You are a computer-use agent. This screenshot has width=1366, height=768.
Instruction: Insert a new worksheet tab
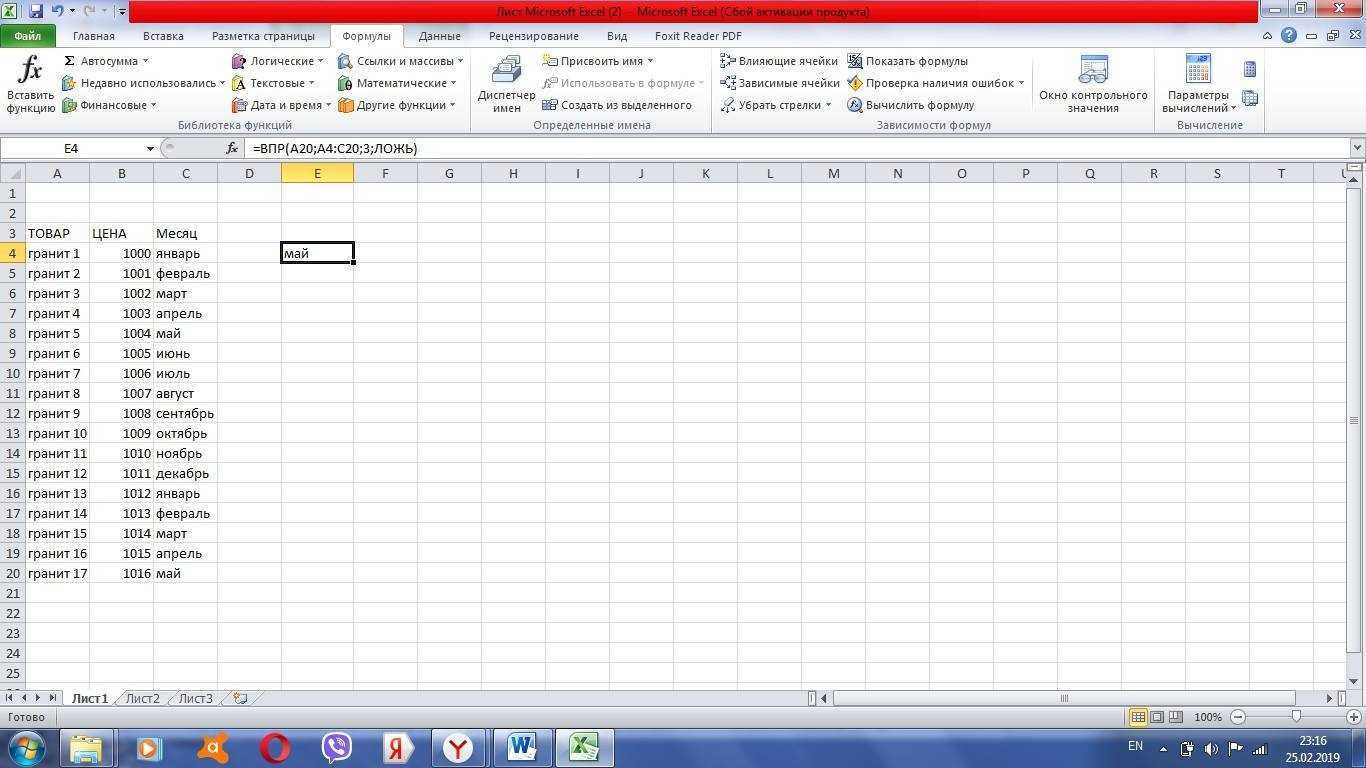(x=240, y=699)
